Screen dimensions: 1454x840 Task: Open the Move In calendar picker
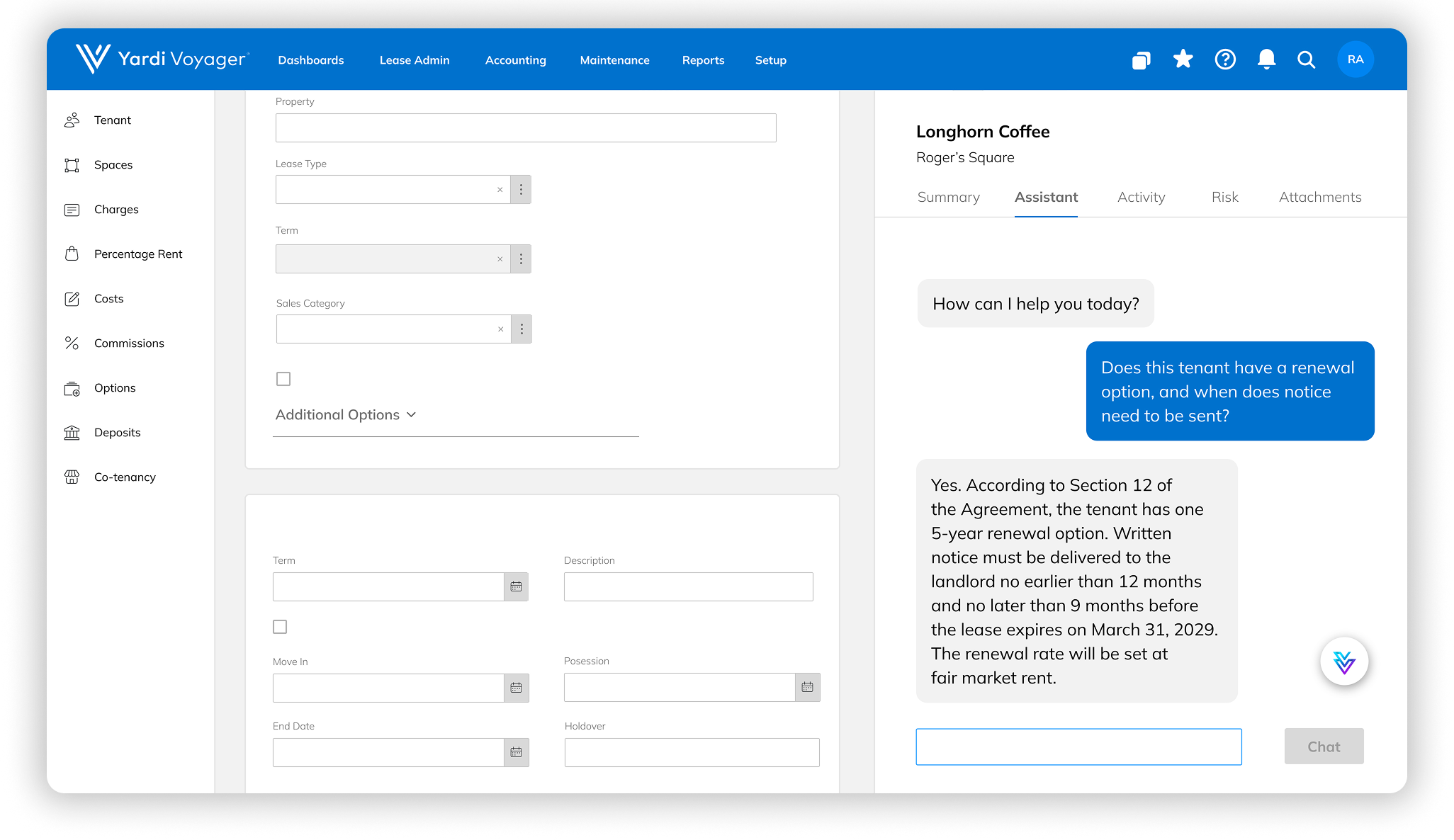pyautogui.click(x=517, y=688)
